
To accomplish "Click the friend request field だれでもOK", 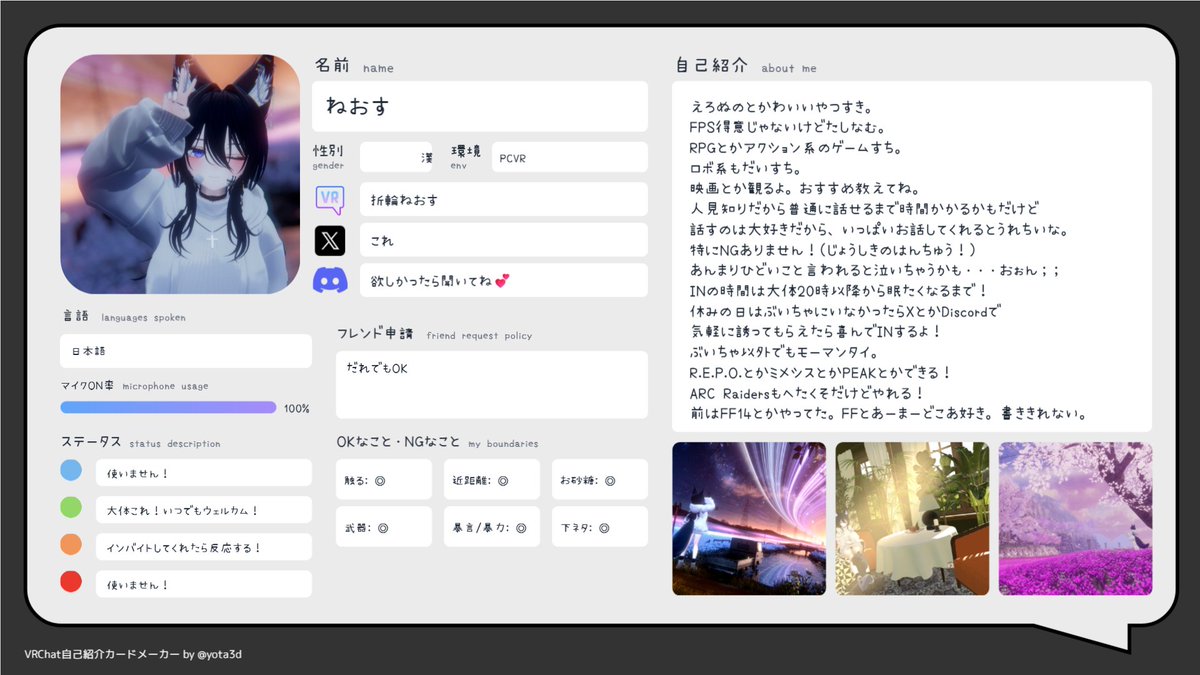I will pyautogui.click(x=492, y=384).
